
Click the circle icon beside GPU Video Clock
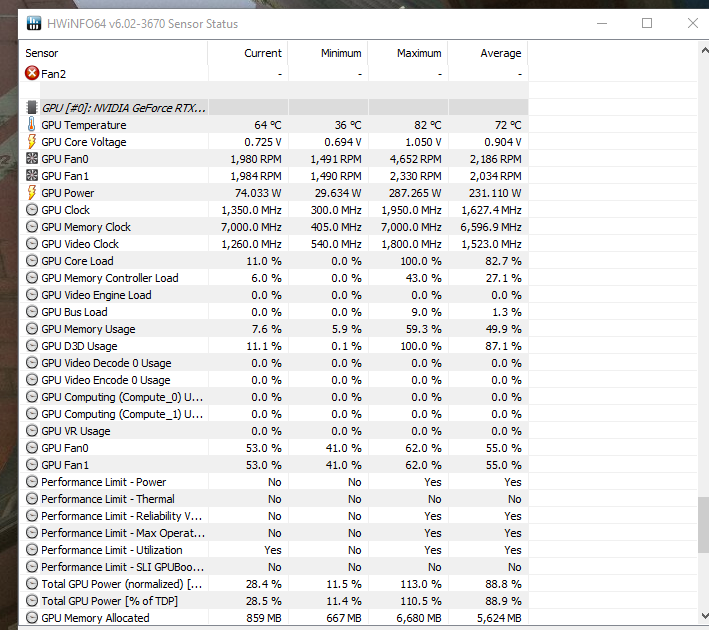coord(32,243)
